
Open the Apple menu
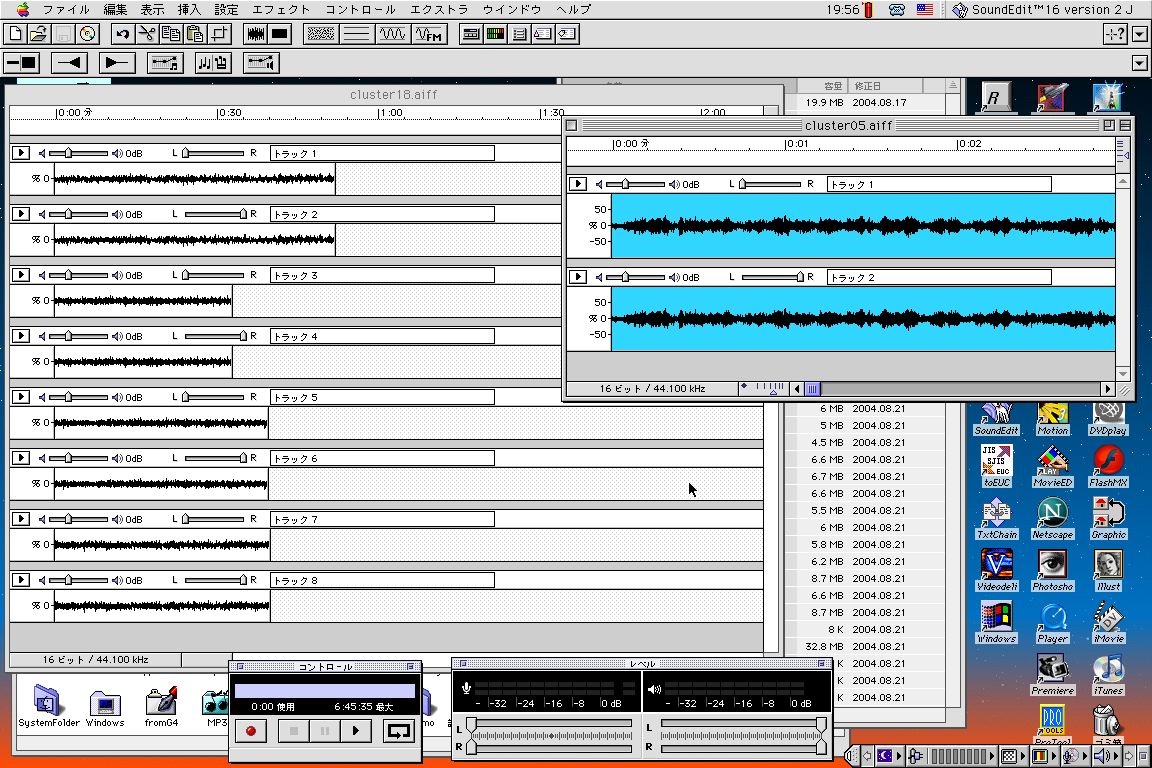point(22,9)
